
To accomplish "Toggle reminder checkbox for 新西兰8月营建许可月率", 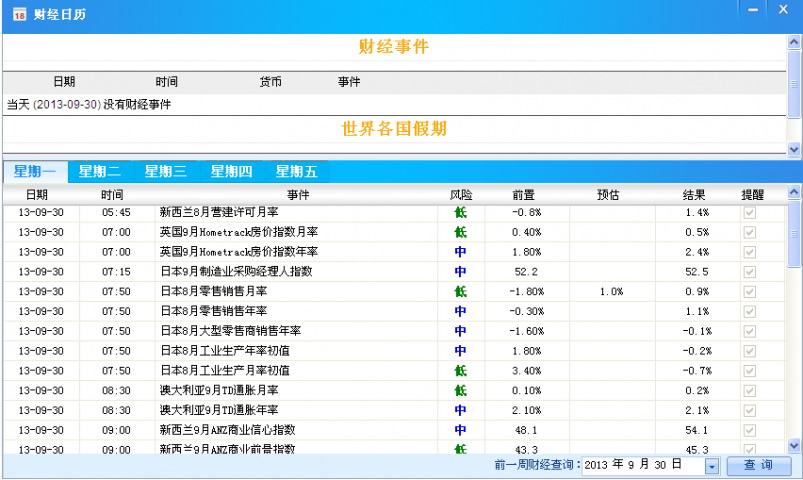I will pyautogui.click(x=750, y=213).
